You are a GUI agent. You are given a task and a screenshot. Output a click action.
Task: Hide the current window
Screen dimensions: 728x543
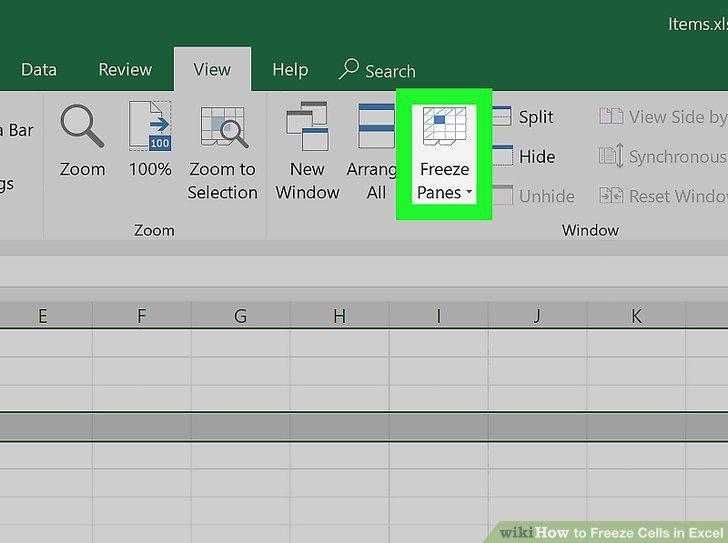click(x=524, y=156)
